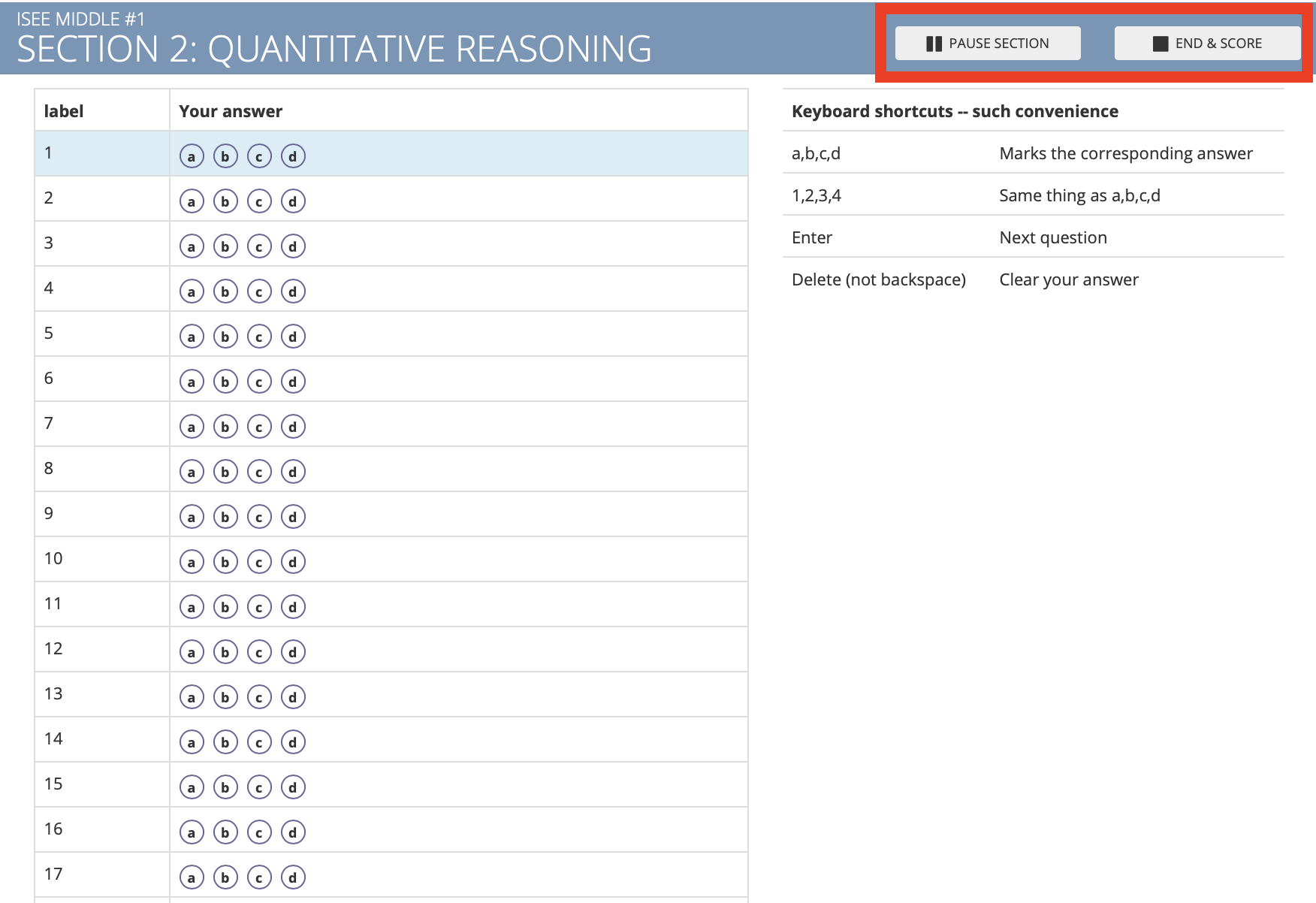This screenshot has width=1316, height=903.
Task: Select answer a for question 16
Action: tap(192, 832)
